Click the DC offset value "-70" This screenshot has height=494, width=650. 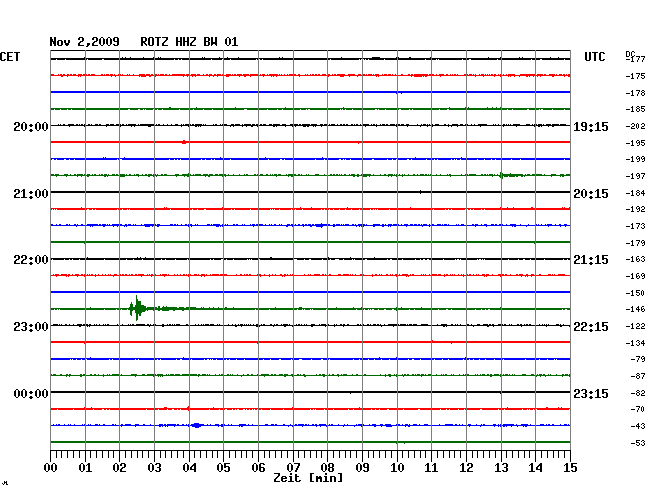[x=638, y=409]
